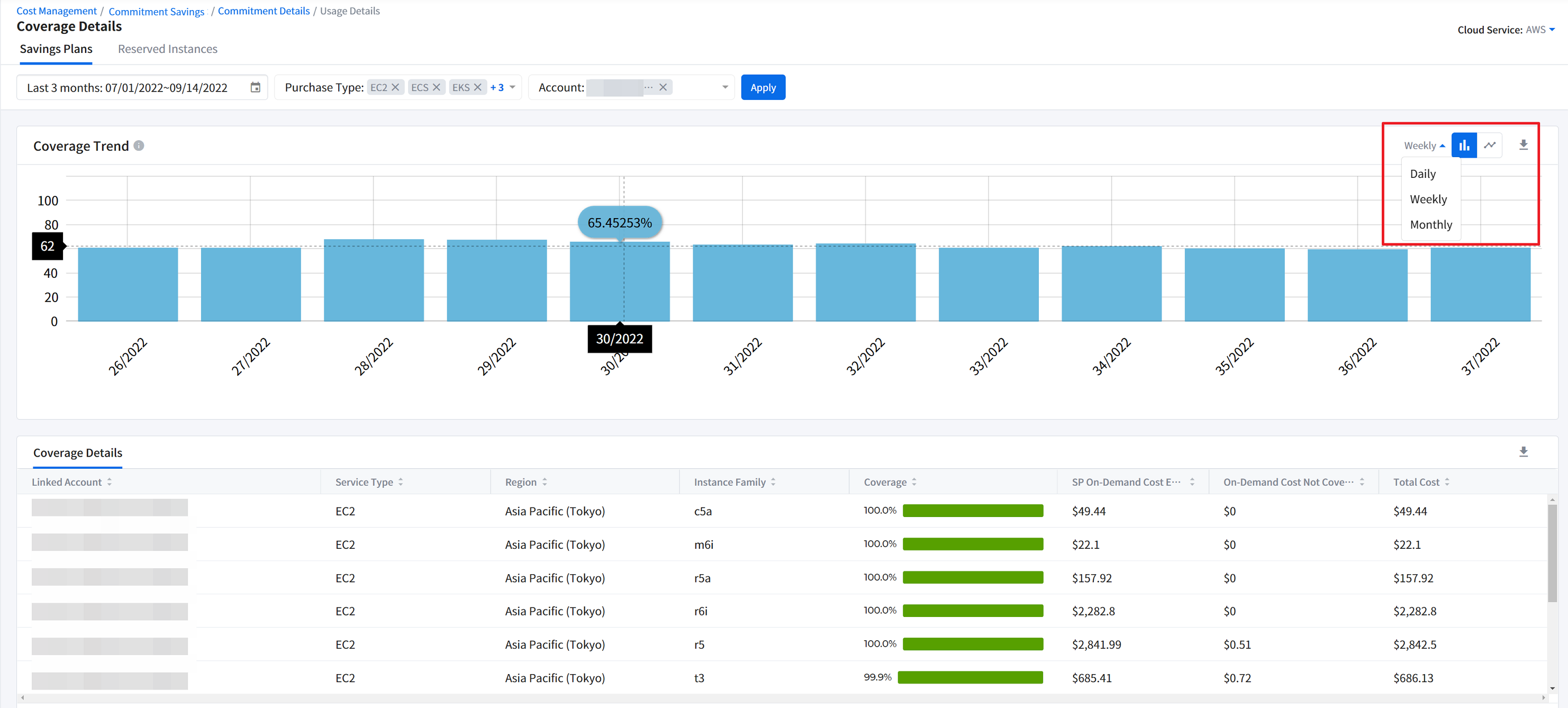Download the Coverage Details table

click(1523, 452)
